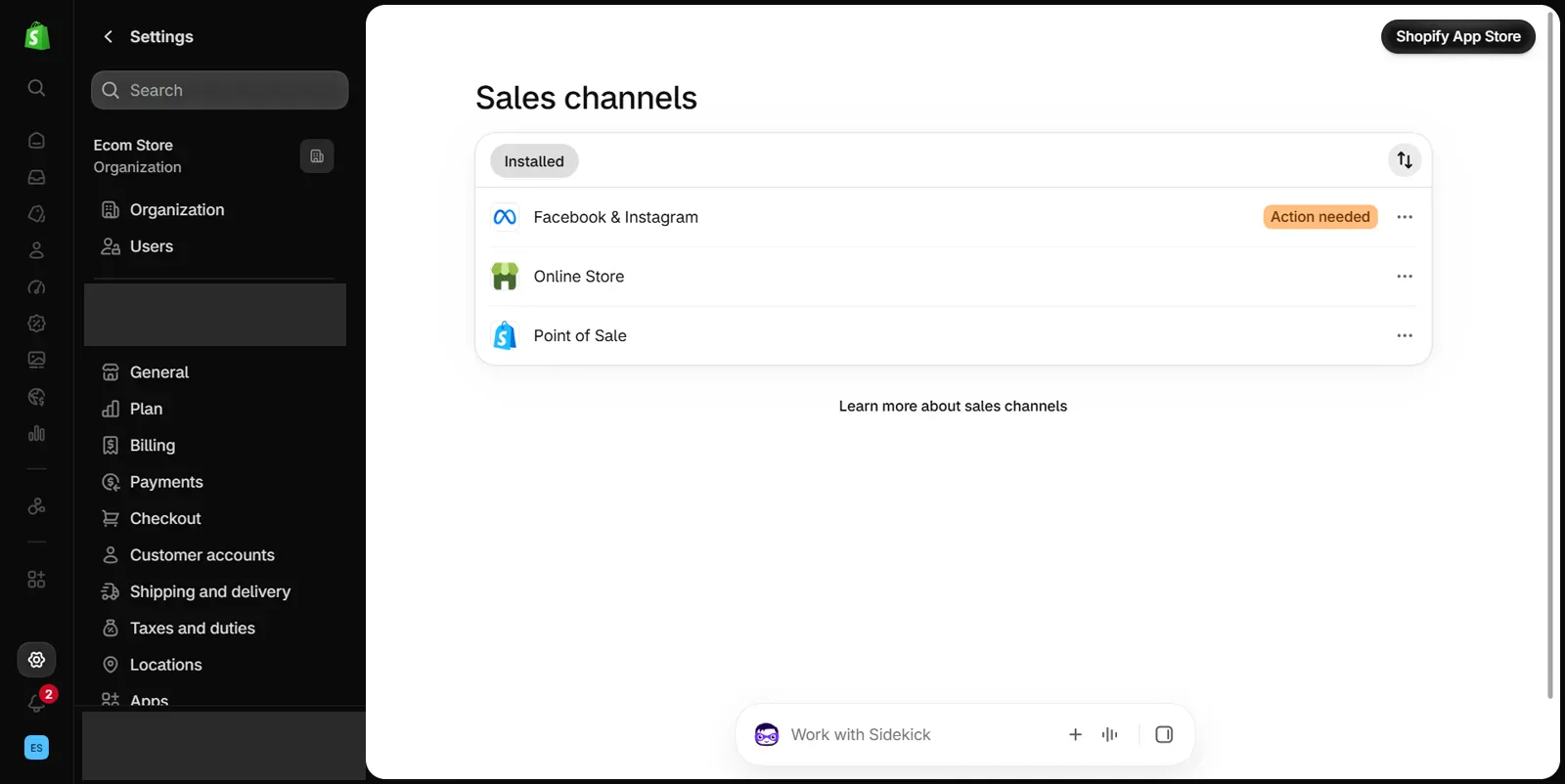
Task: Open Content using the image icon
Action: pos(37,360)
